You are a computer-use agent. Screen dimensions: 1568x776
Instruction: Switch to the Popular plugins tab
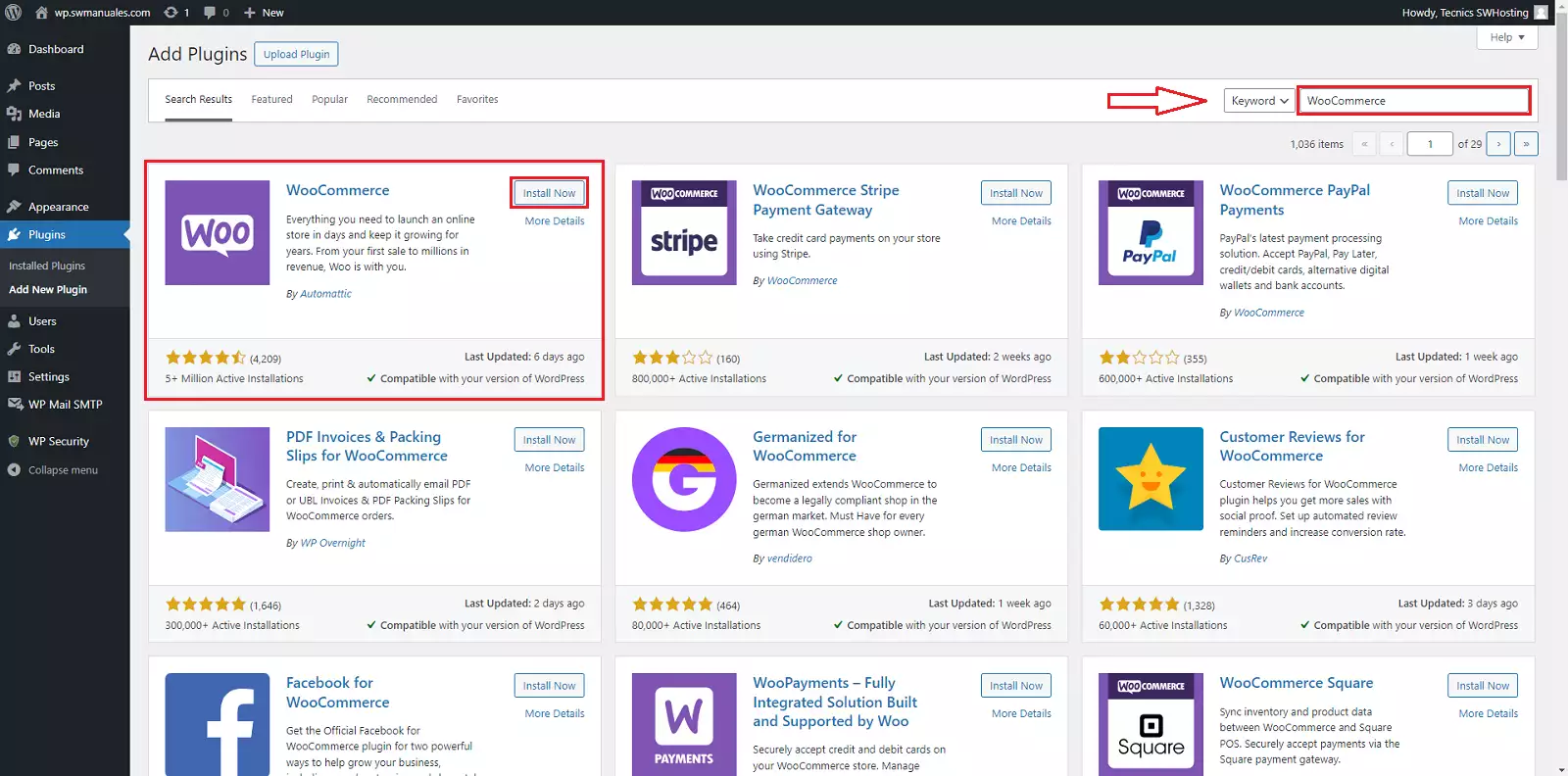(329, 100)
